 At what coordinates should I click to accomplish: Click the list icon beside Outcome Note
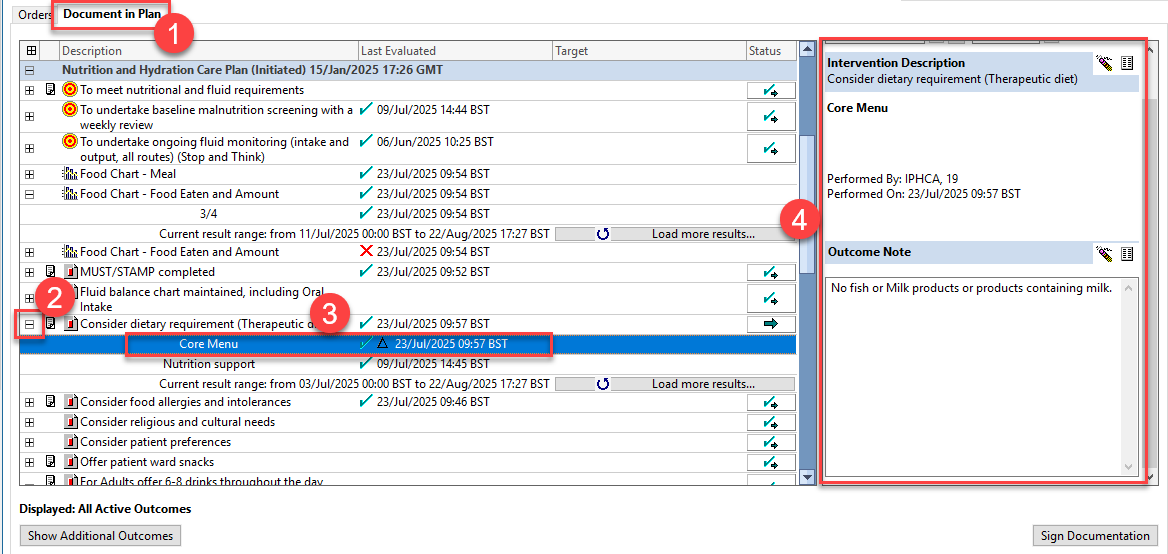click(1127, 254)
